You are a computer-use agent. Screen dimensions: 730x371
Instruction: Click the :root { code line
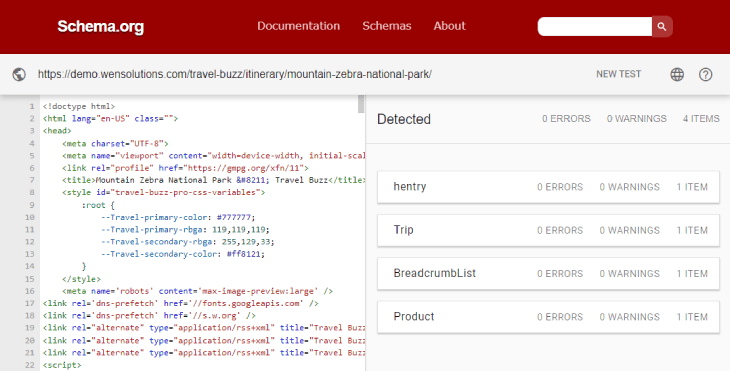coord(98,205)
